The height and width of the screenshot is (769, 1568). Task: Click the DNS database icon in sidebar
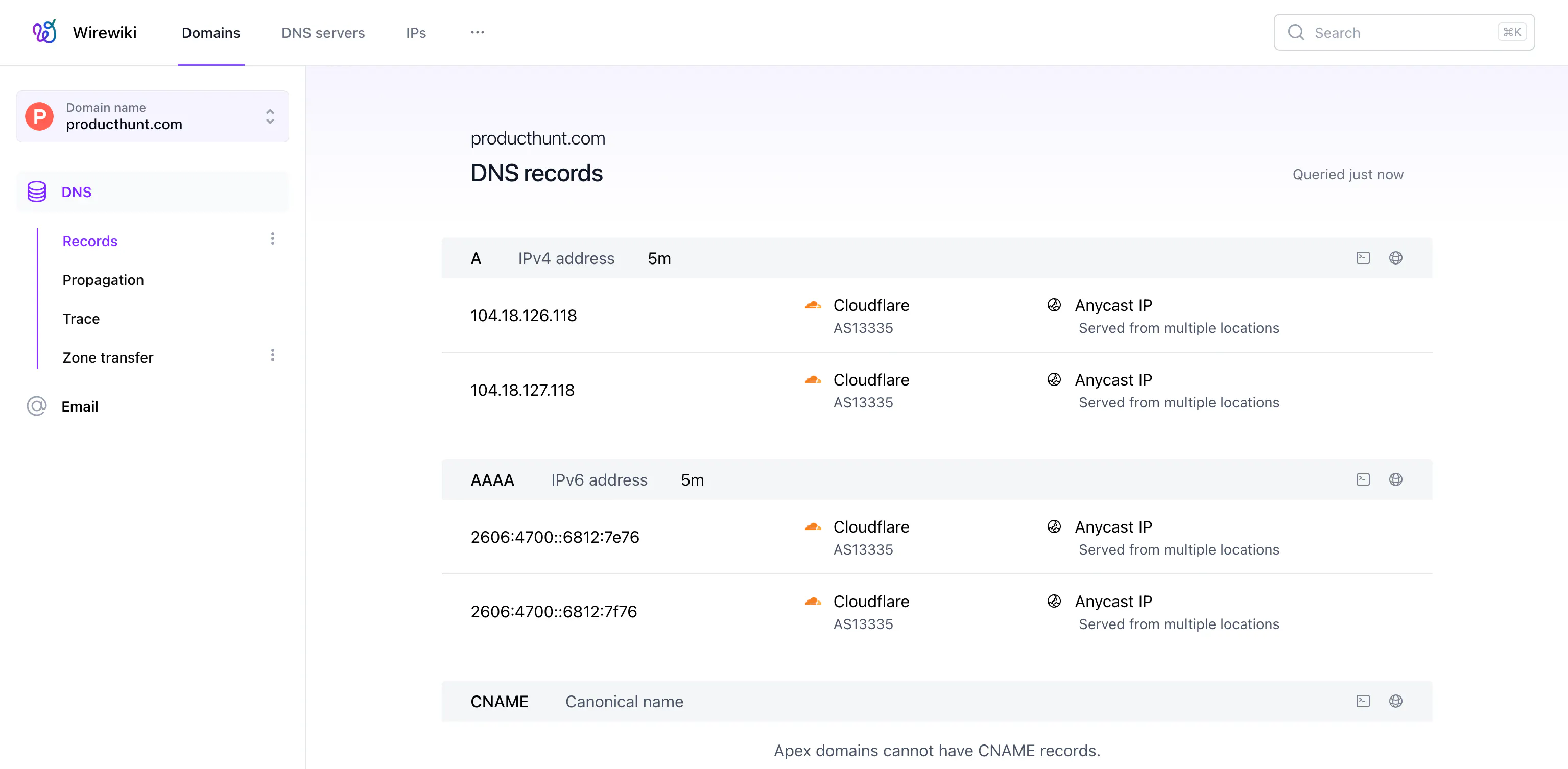pos(37,191)
